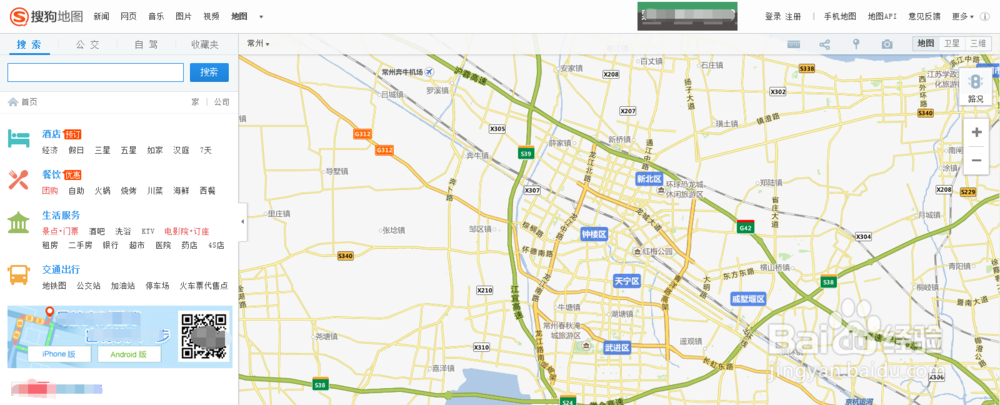Expand the 更多 dropdown in header
Image resolution: width=1000 pixels, height=405 pixels.
click(x=962, y=17)
